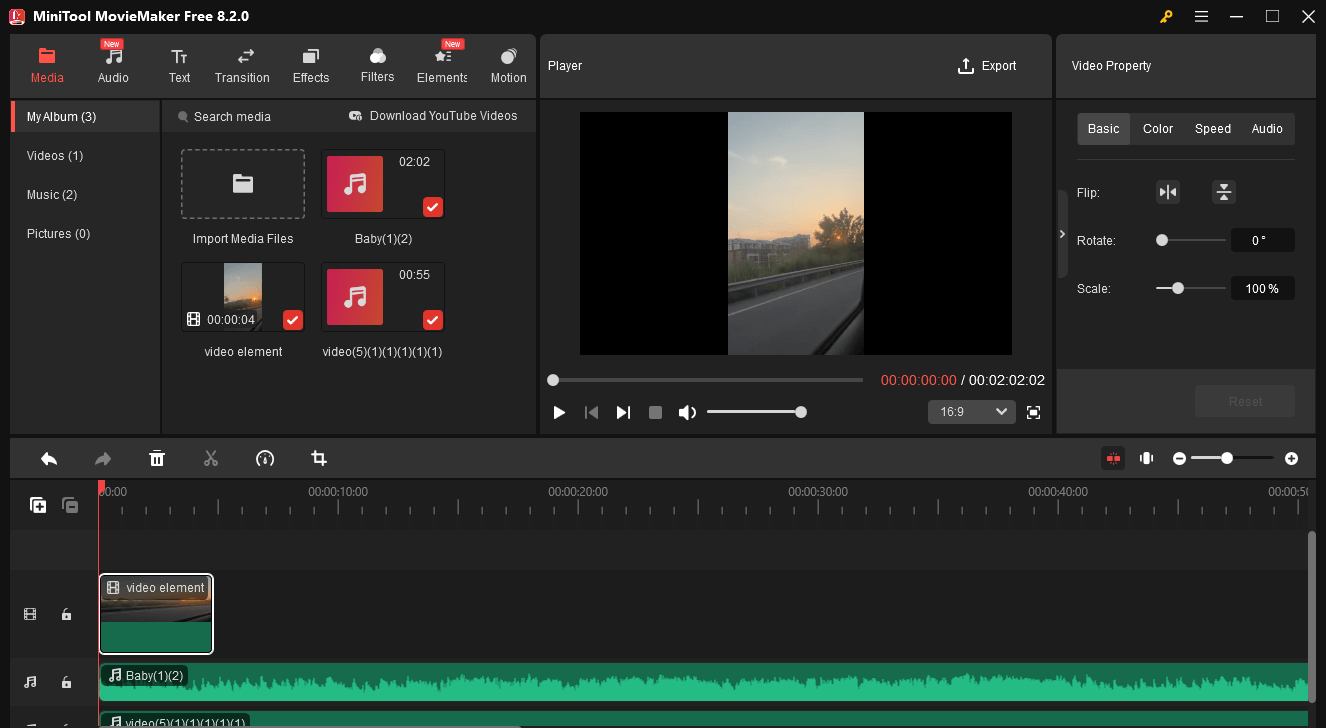Add a new track

(x=38, y=505)
